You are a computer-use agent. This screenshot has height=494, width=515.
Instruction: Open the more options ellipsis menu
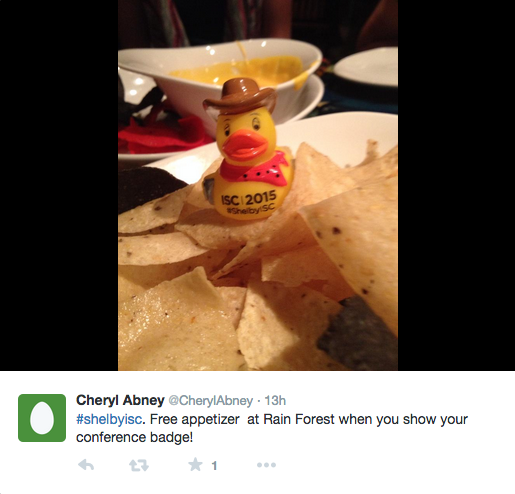[266, 465]
